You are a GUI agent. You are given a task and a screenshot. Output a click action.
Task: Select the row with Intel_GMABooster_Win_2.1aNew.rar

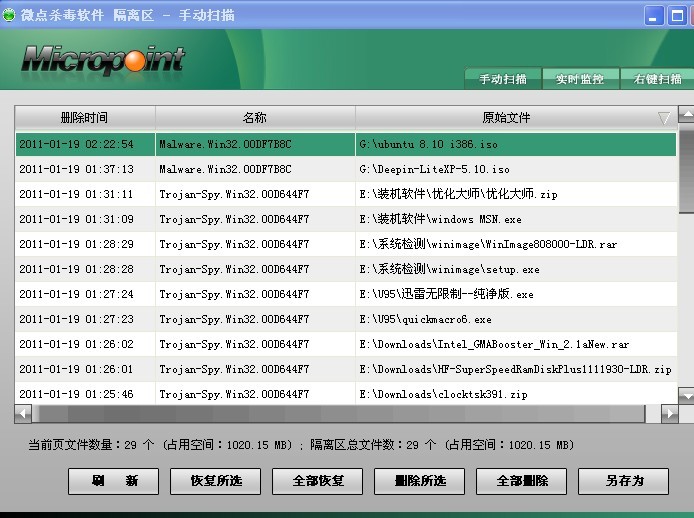point(346,344)
